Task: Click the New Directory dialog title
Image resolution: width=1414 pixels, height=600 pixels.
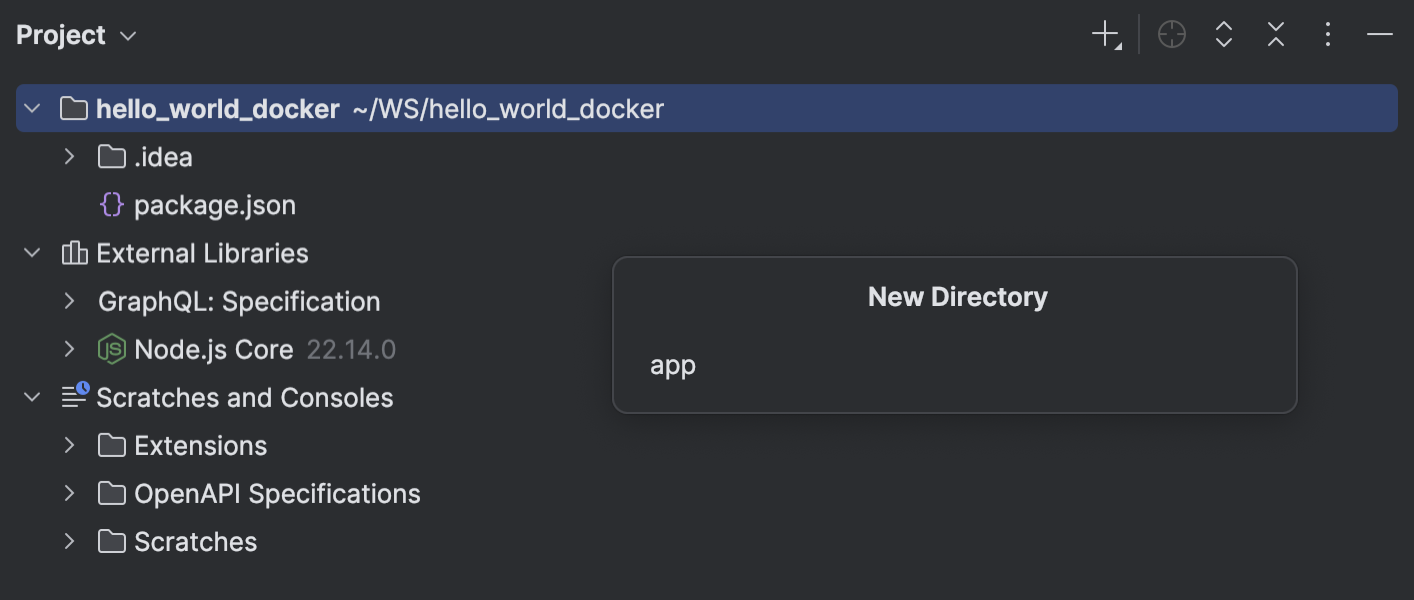Action: pyautogui.click(x=955, y=296)
